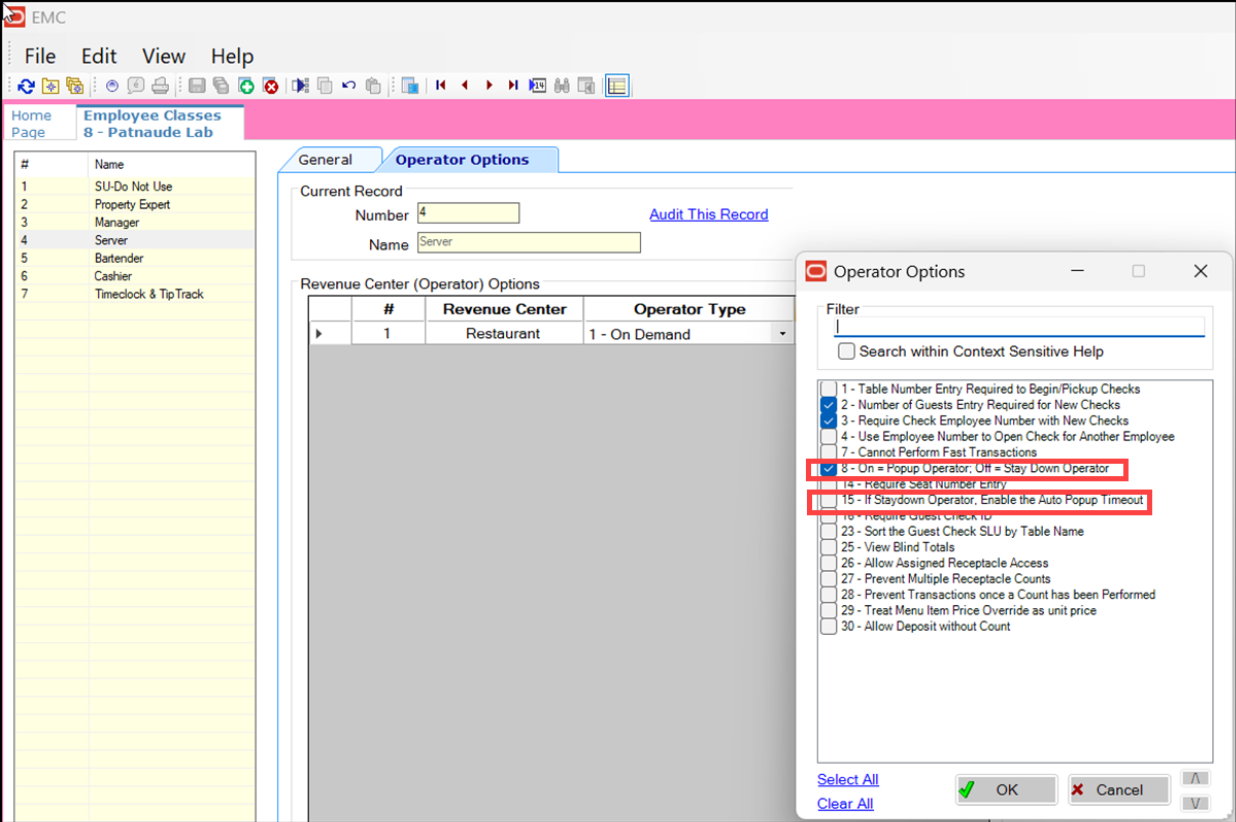Click the Name field containing Server
1236x822 pixels.
(x=528, y=242)
